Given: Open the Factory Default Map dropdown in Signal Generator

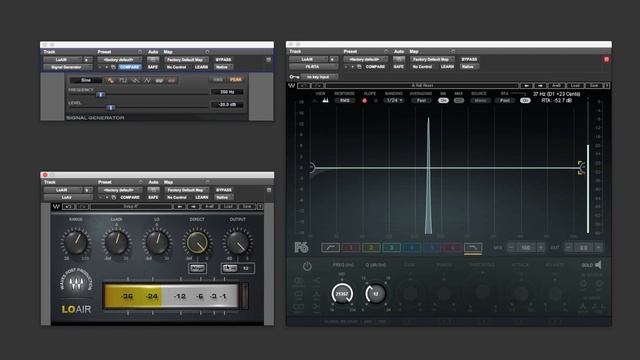Looking at the screenshot, I should pos(186,60).
